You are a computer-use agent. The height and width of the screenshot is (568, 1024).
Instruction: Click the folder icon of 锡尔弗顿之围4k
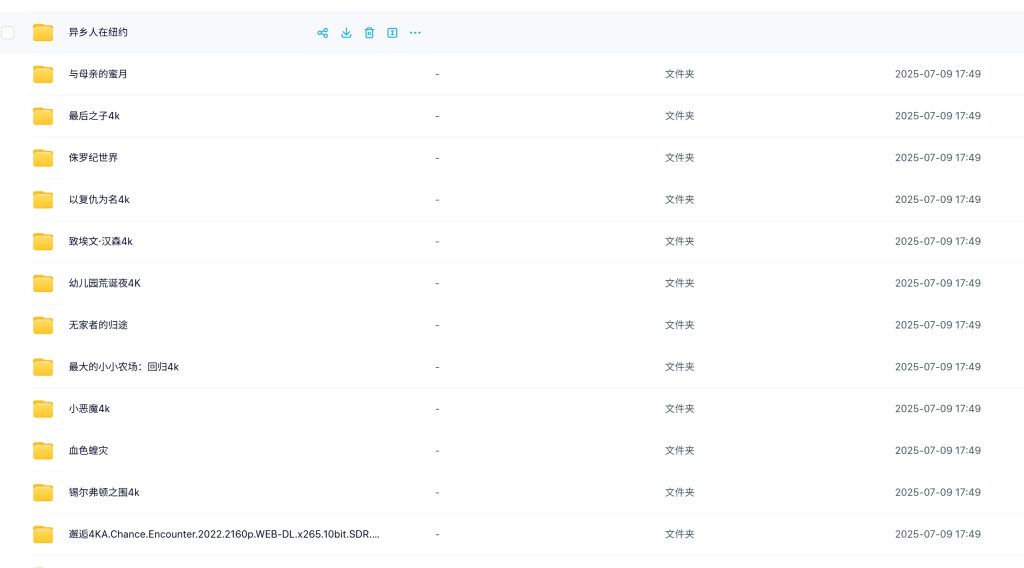(x=43, y=492)
